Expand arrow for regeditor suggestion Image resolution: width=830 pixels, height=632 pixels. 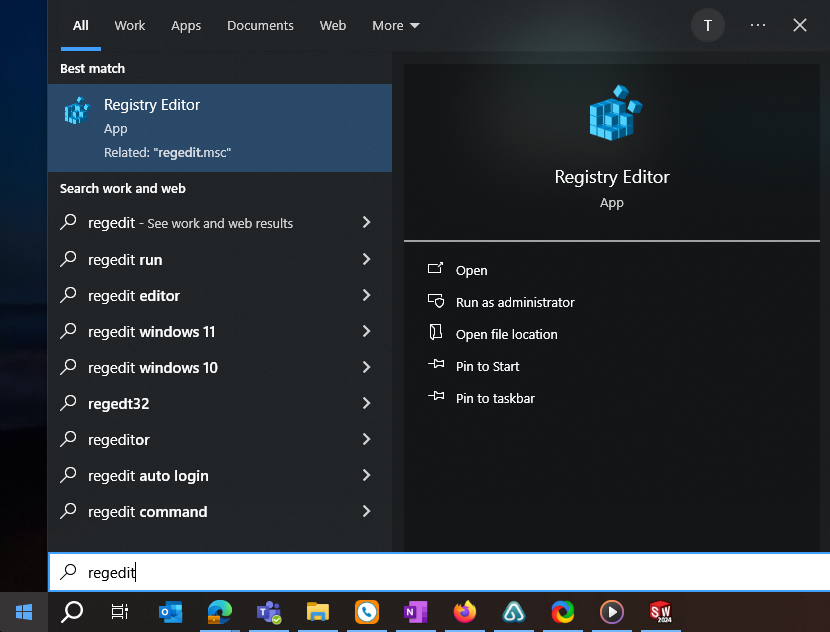(366, 439)
